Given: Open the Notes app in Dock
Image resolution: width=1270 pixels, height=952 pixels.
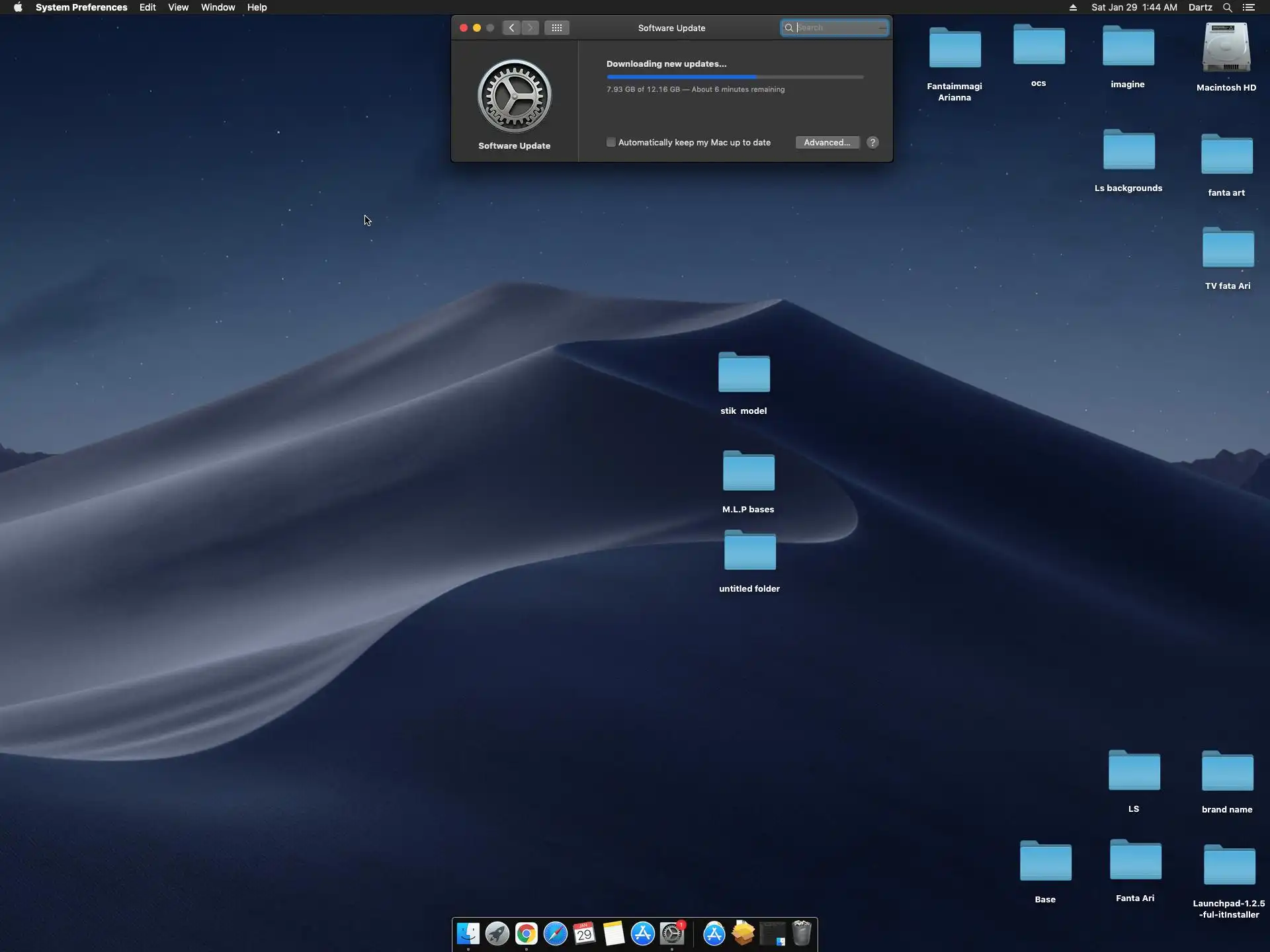Looking at the screenshot, I should tap(614, 933).
